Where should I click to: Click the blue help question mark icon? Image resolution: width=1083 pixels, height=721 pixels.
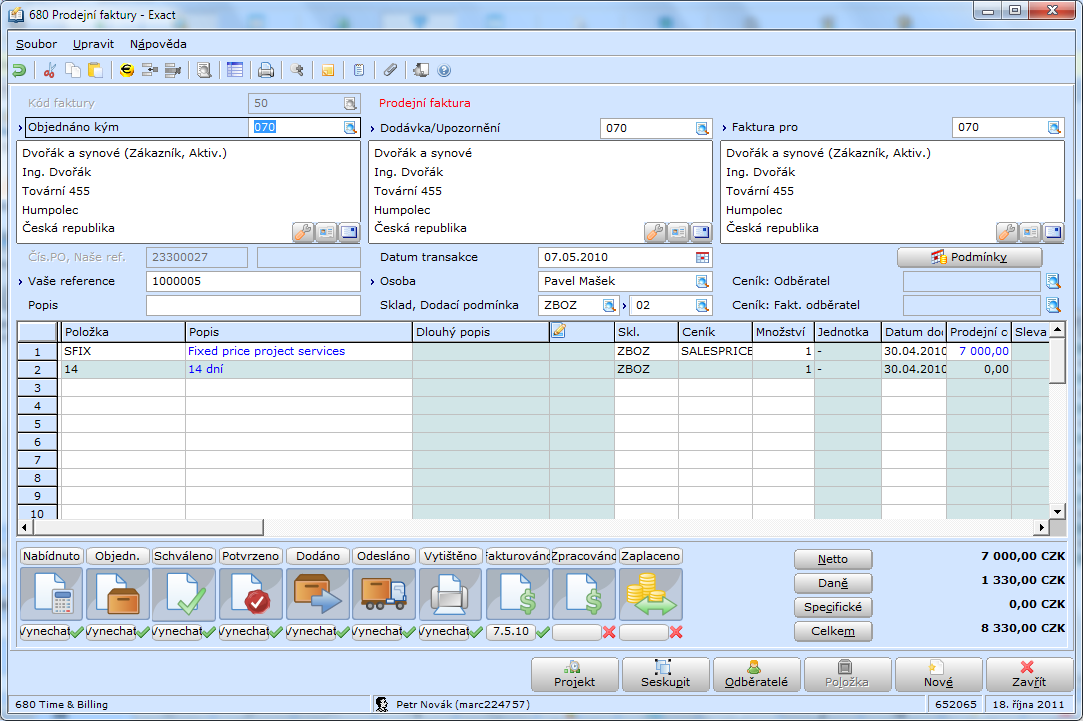click(x=444, y=70)
